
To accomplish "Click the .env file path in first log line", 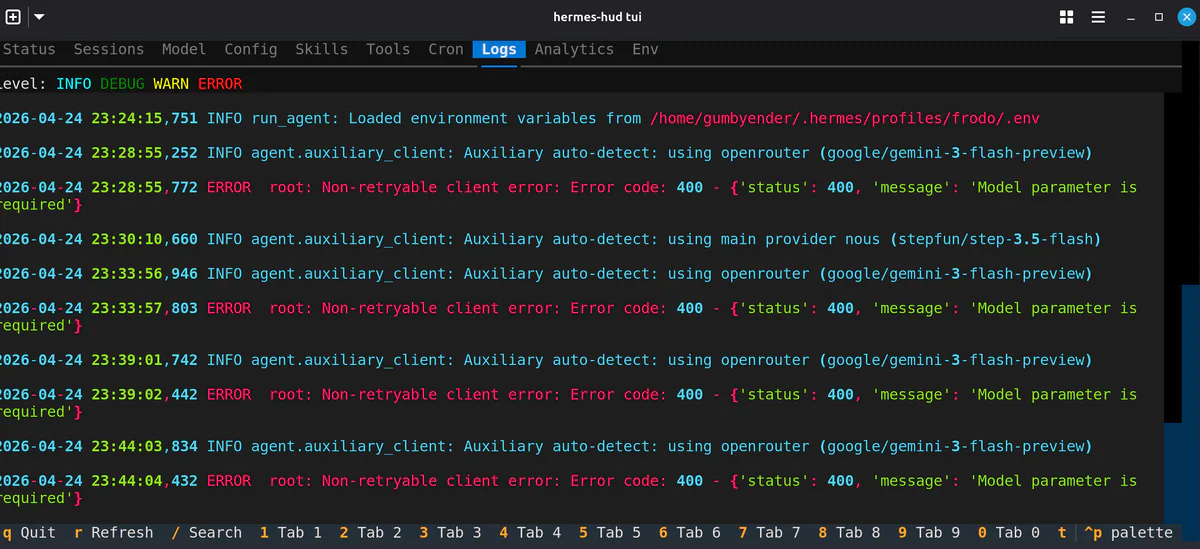I will 845,118.
